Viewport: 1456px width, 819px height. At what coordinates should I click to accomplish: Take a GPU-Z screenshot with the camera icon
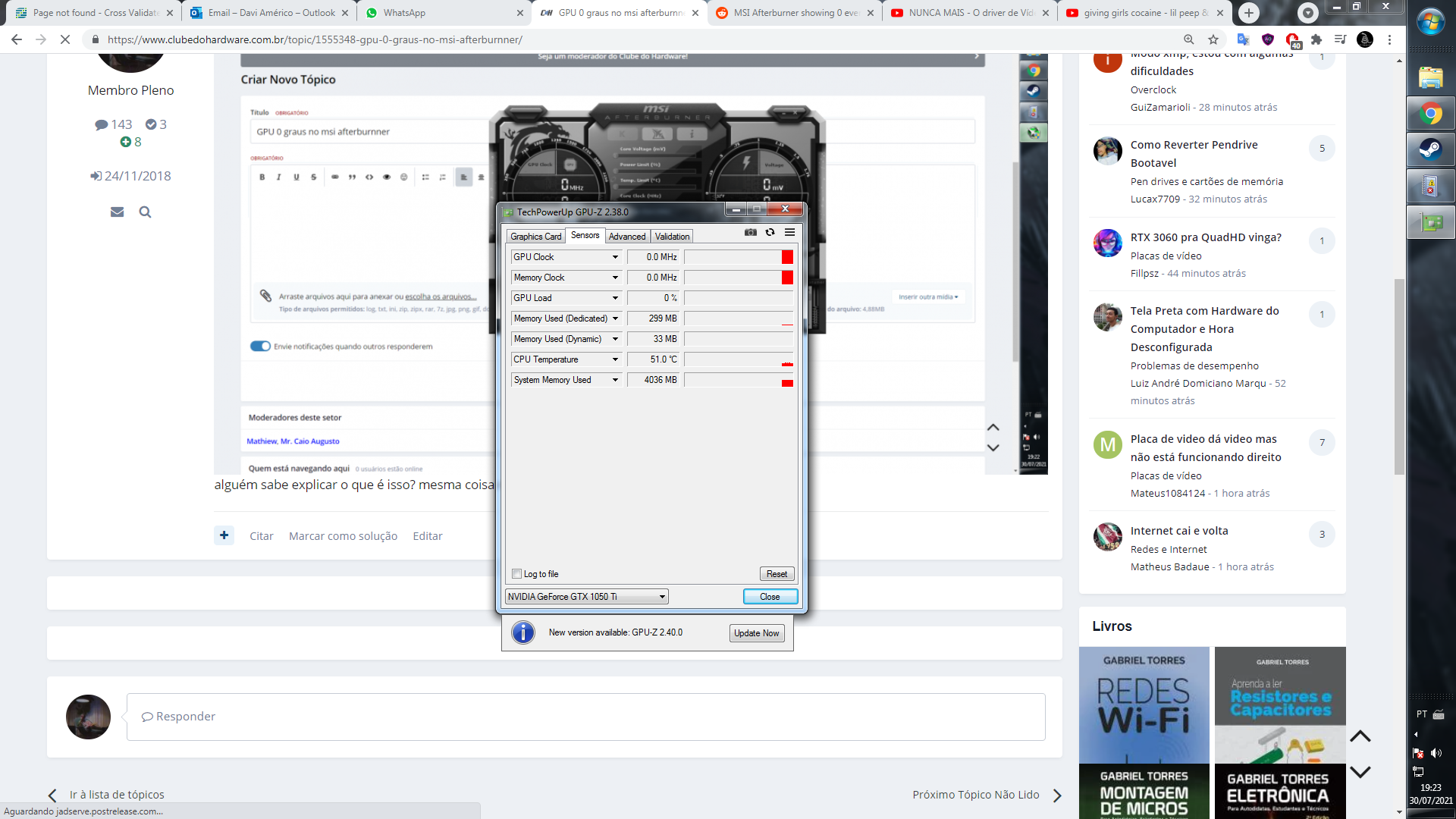(750, 233)
